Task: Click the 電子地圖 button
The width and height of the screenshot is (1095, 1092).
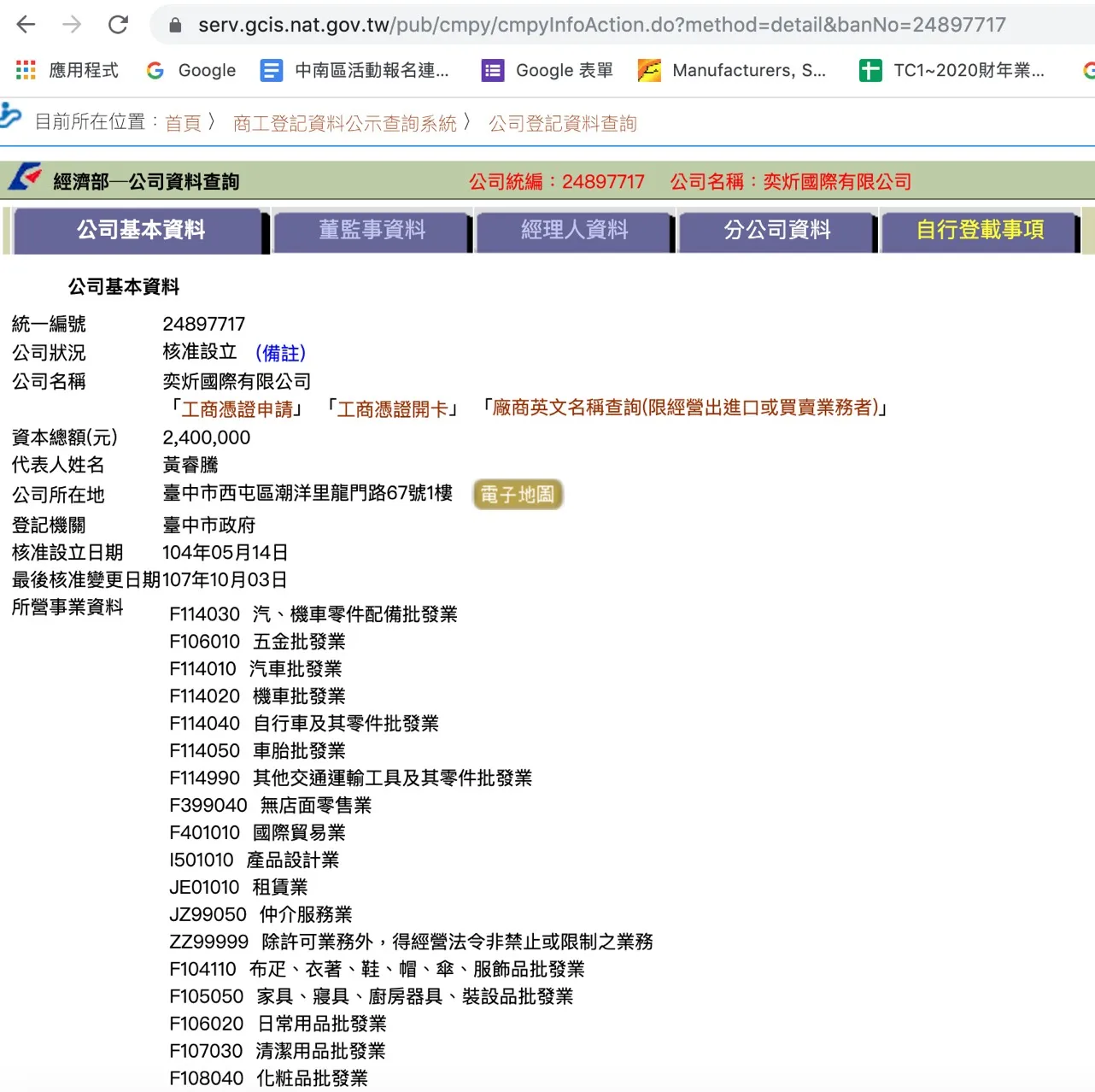Action: (518, 494)
